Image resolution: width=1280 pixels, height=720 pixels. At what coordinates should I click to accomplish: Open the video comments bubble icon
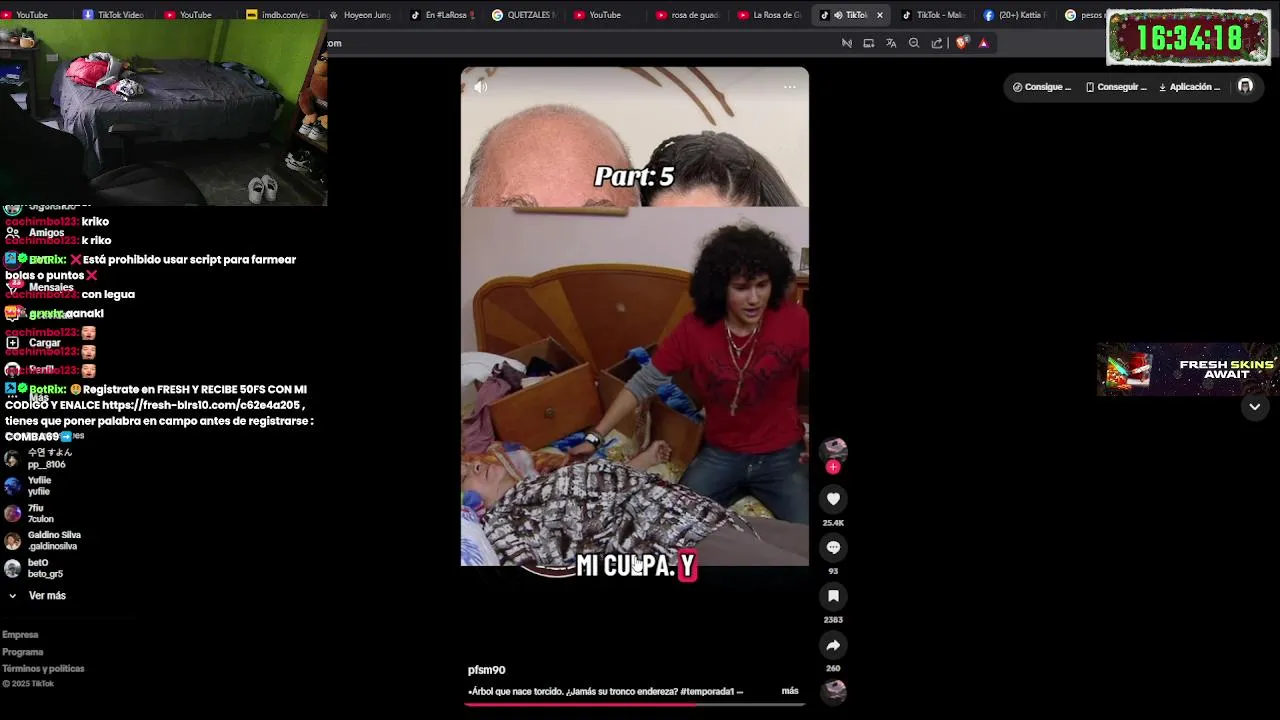(x=833, y=547)
